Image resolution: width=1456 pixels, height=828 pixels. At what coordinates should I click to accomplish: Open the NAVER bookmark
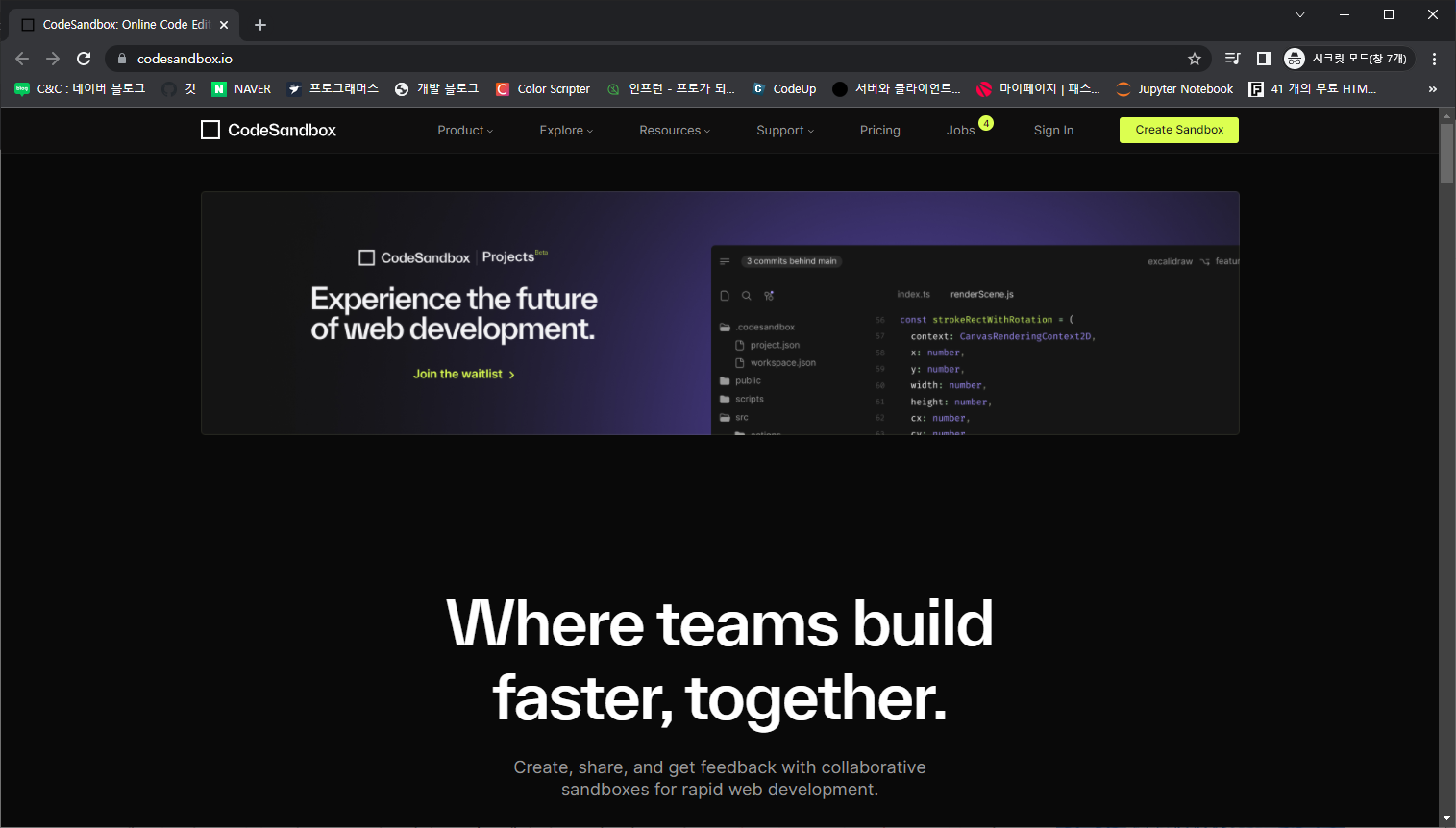[x=241, y=88]
